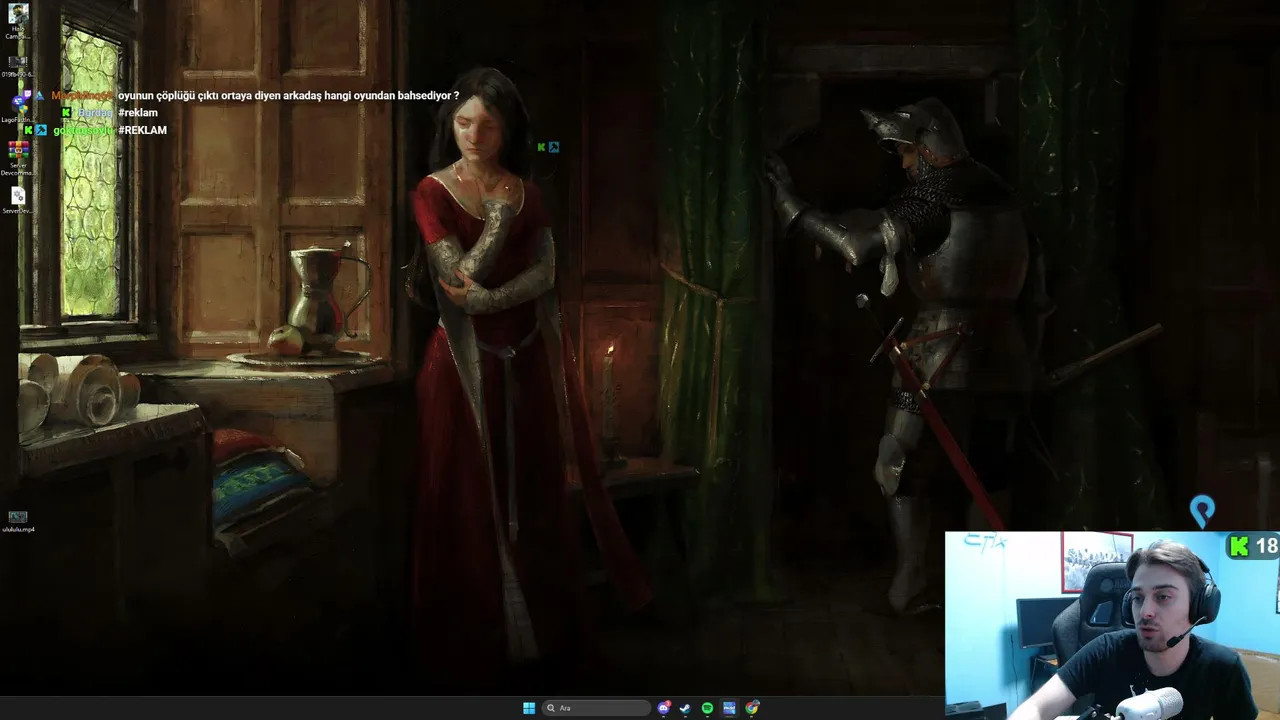Open Steam from the taskbar
Screen dimensions: 1280x720
[685, 708]
